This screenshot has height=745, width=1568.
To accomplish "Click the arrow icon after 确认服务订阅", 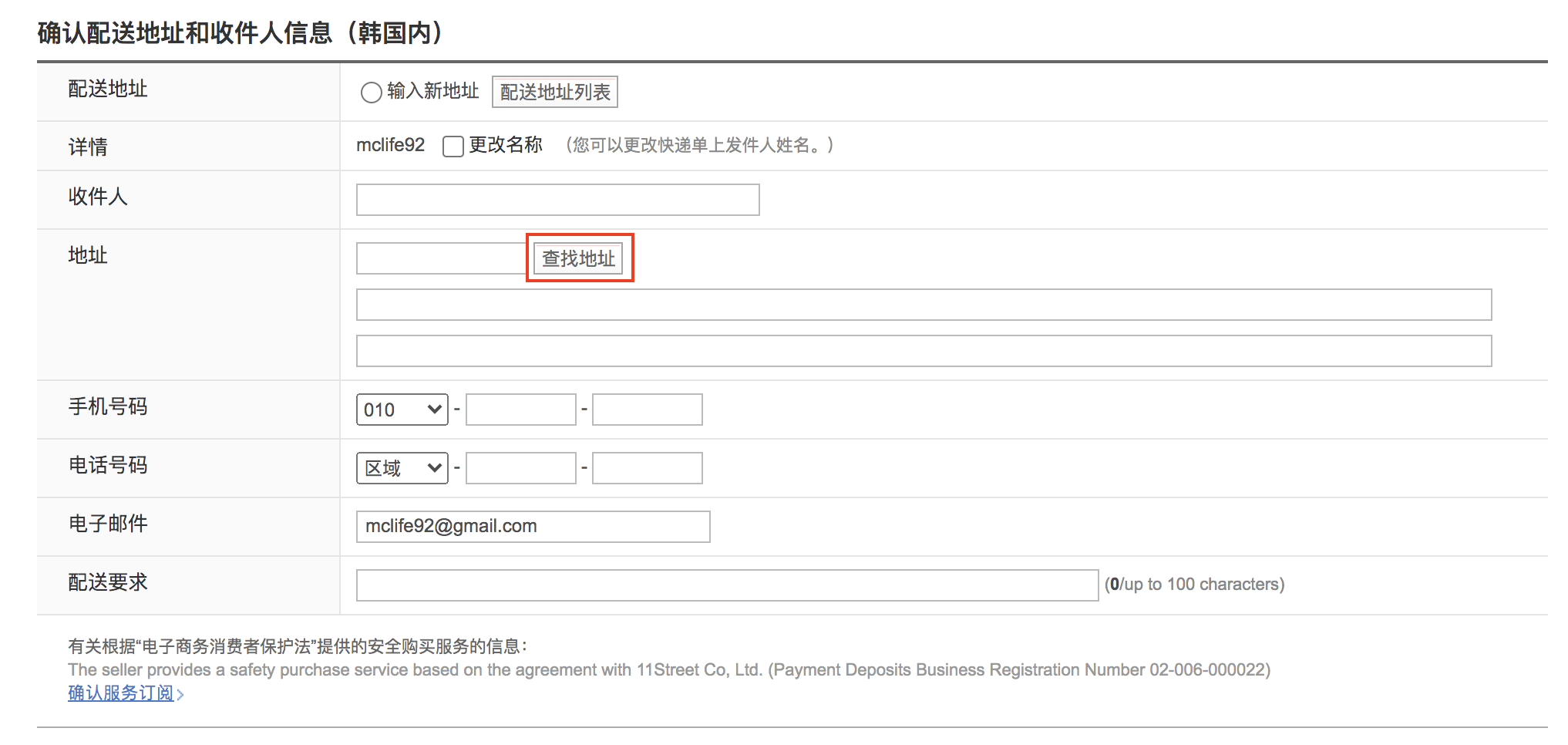I will (180, 695).
